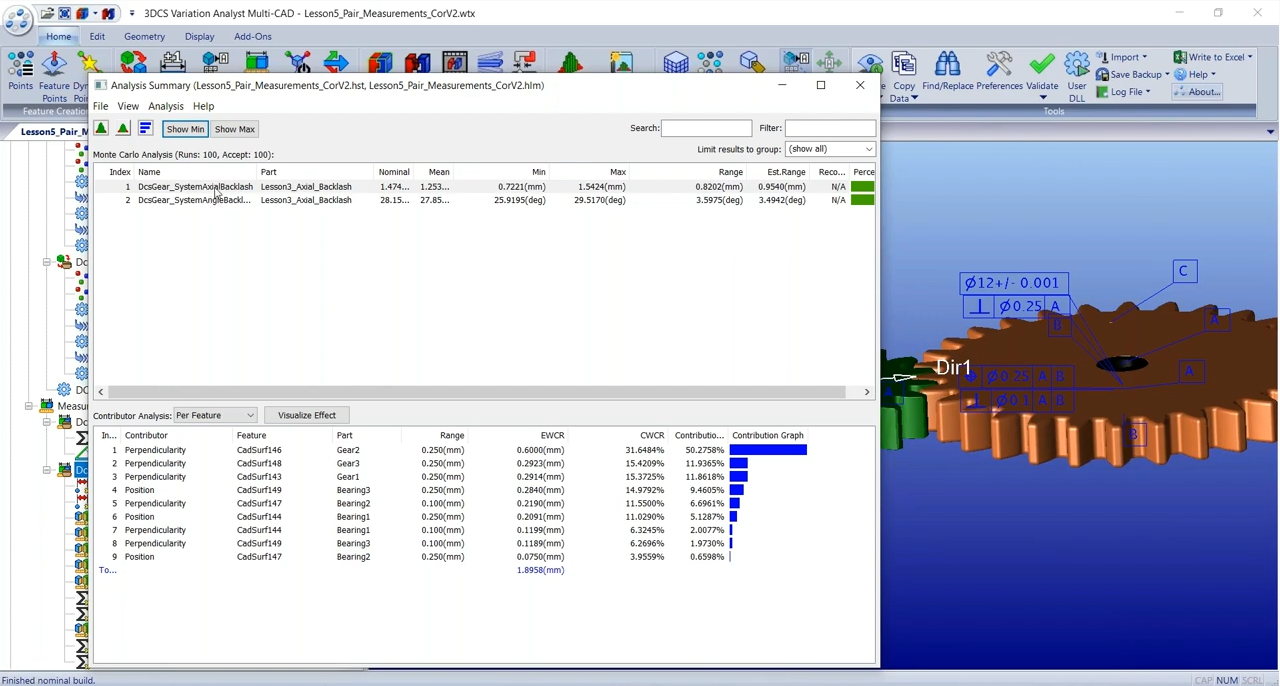1280x686 pixels.
Task: Select the Lesson5_Pair_M document tab
Action: (x=54, y=131)
